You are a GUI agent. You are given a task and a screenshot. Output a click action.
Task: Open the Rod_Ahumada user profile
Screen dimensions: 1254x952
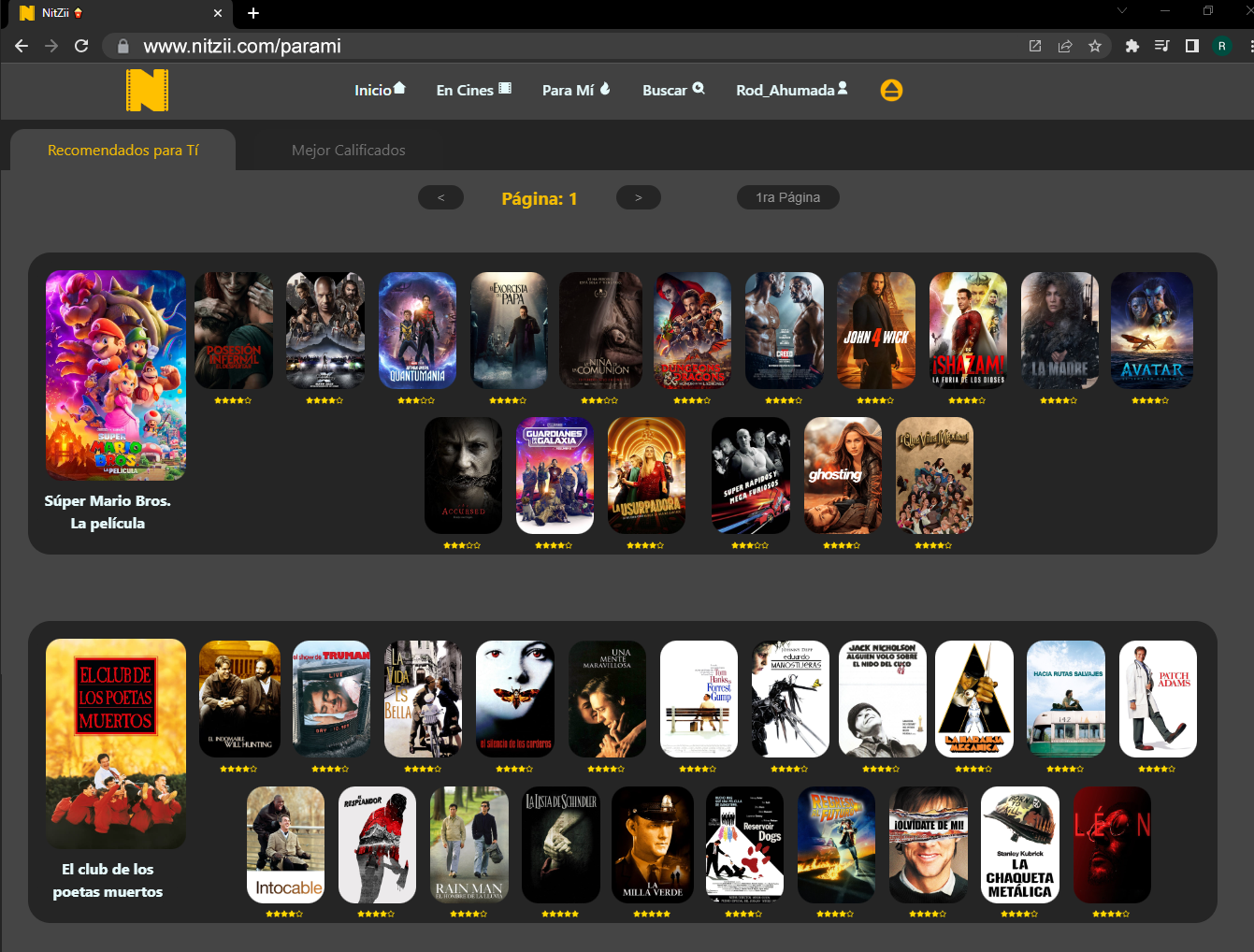pyautogui.click(x=791, y=90)
